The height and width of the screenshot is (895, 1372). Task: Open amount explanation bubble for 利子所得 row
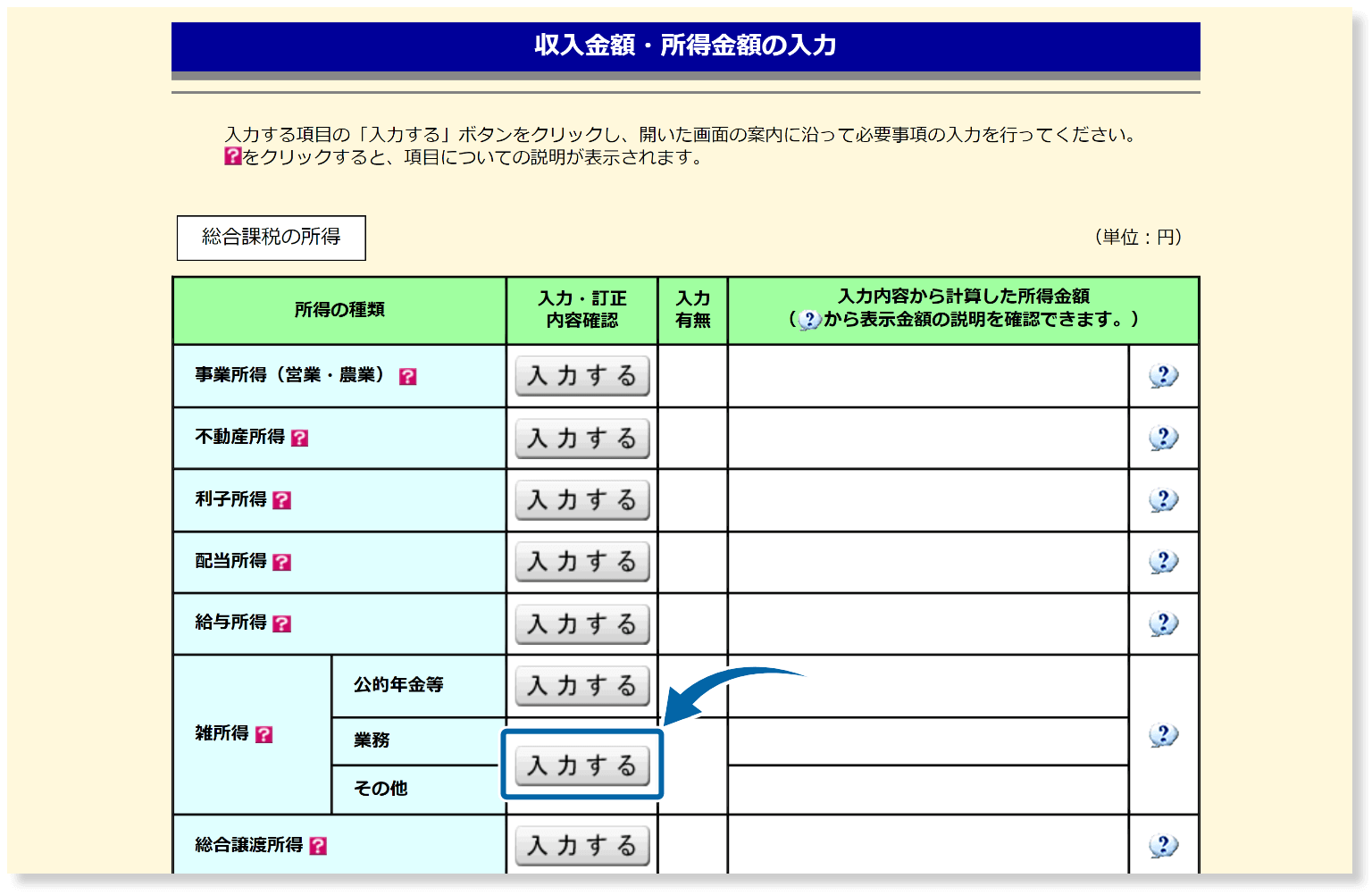1164,500
